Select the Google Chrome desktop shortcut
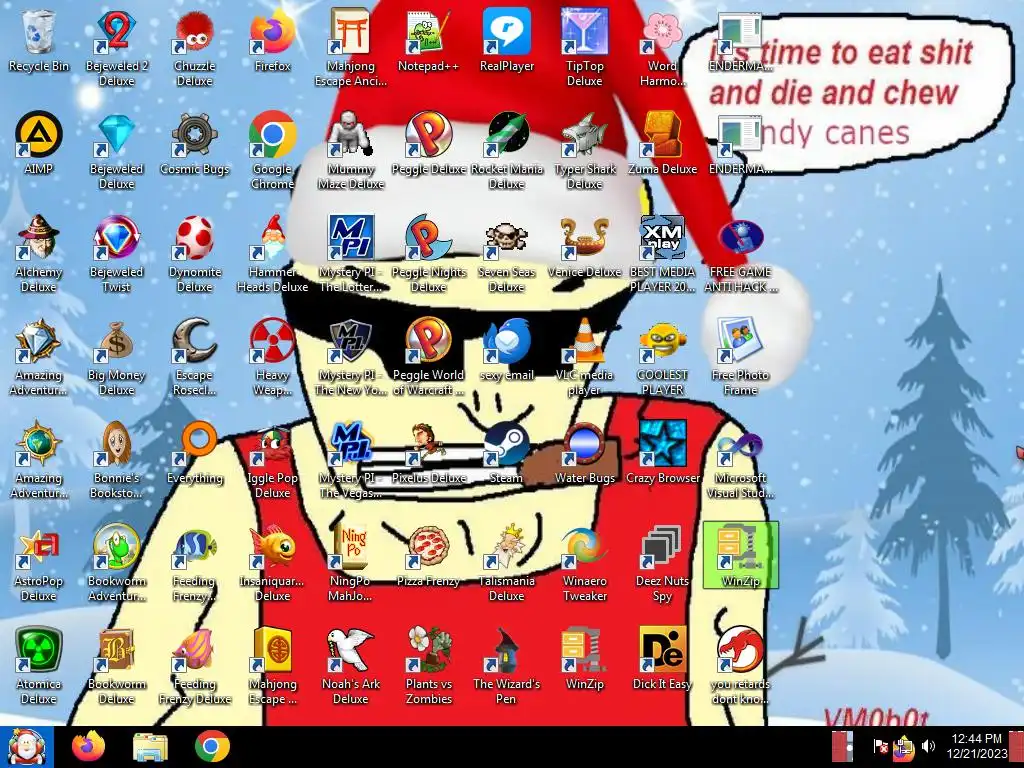Screen dimensions: 1024x768 pyautogui.click(x=273, y=151)
